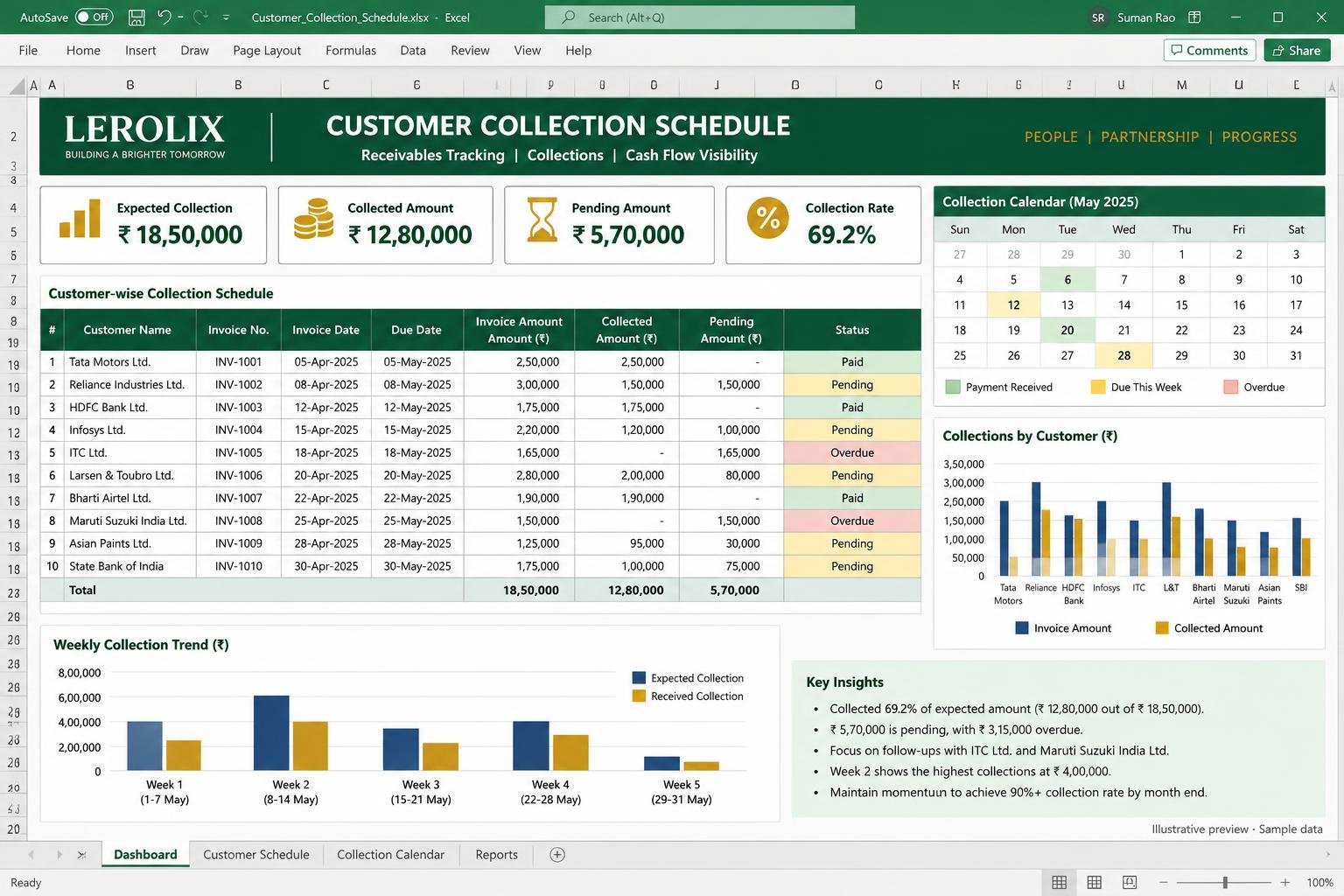
Task: Open the File menu
Action: click(x=28, y=50)
